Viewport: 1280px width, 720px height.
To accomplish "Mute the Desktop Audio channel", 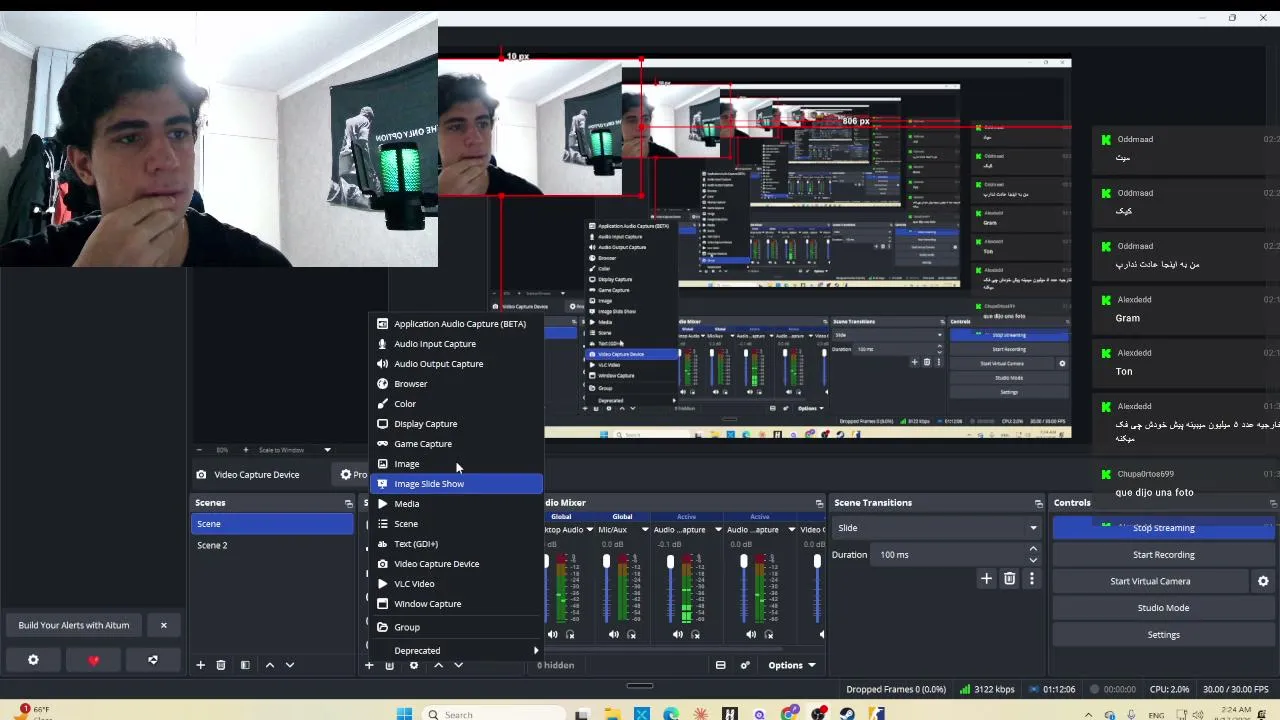I will [x=553, y=634].
